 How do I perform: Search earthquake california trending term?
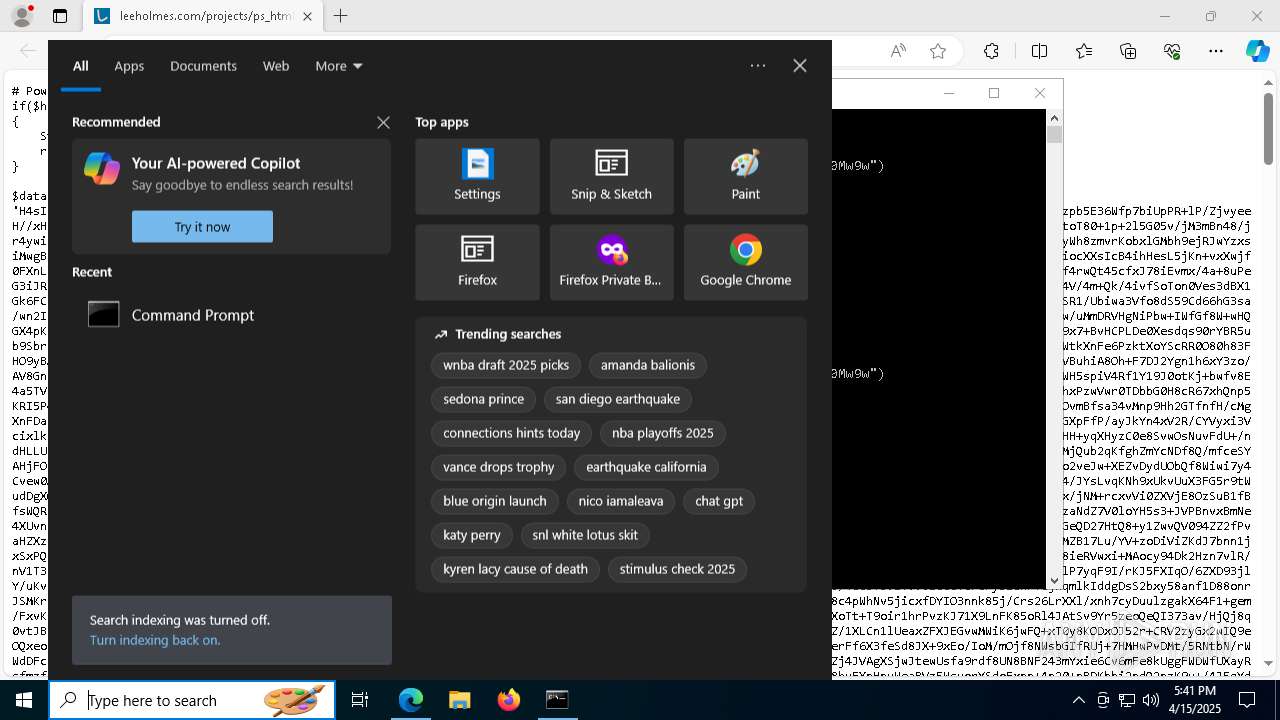coord(646,467)
